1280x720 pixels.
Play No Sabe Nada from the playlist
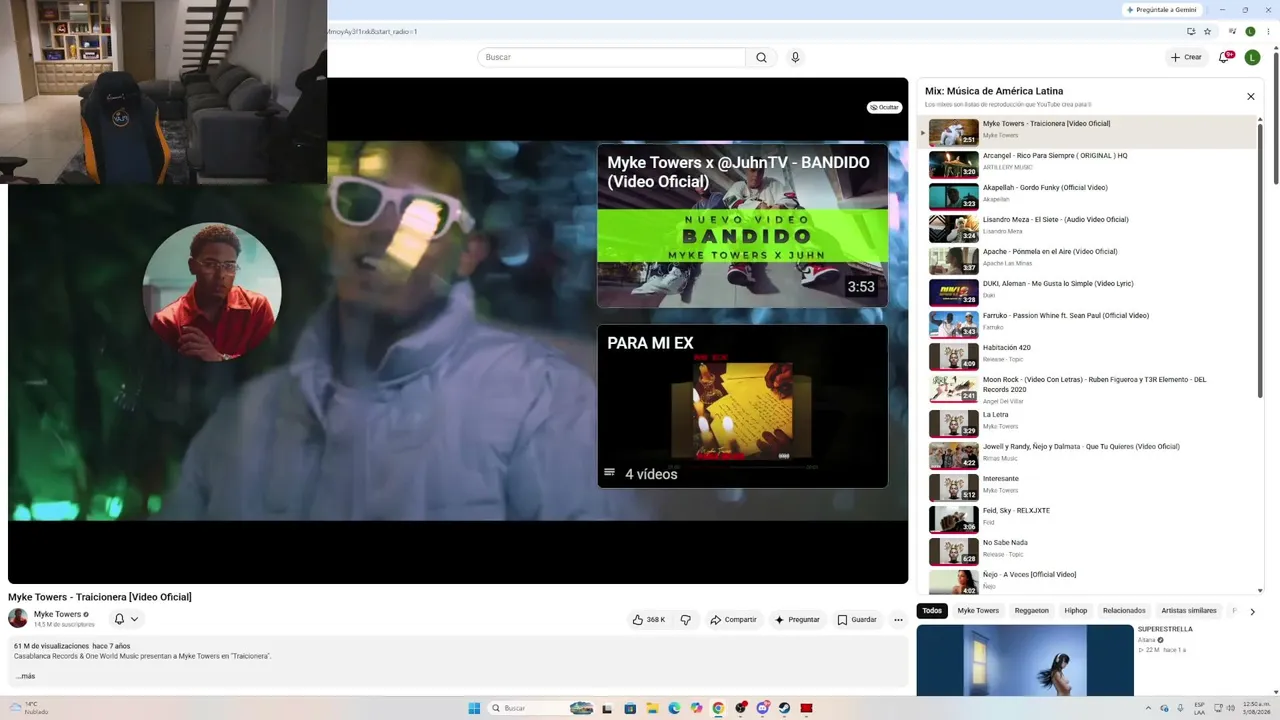pyautogui.click(x=1087, y=551)
